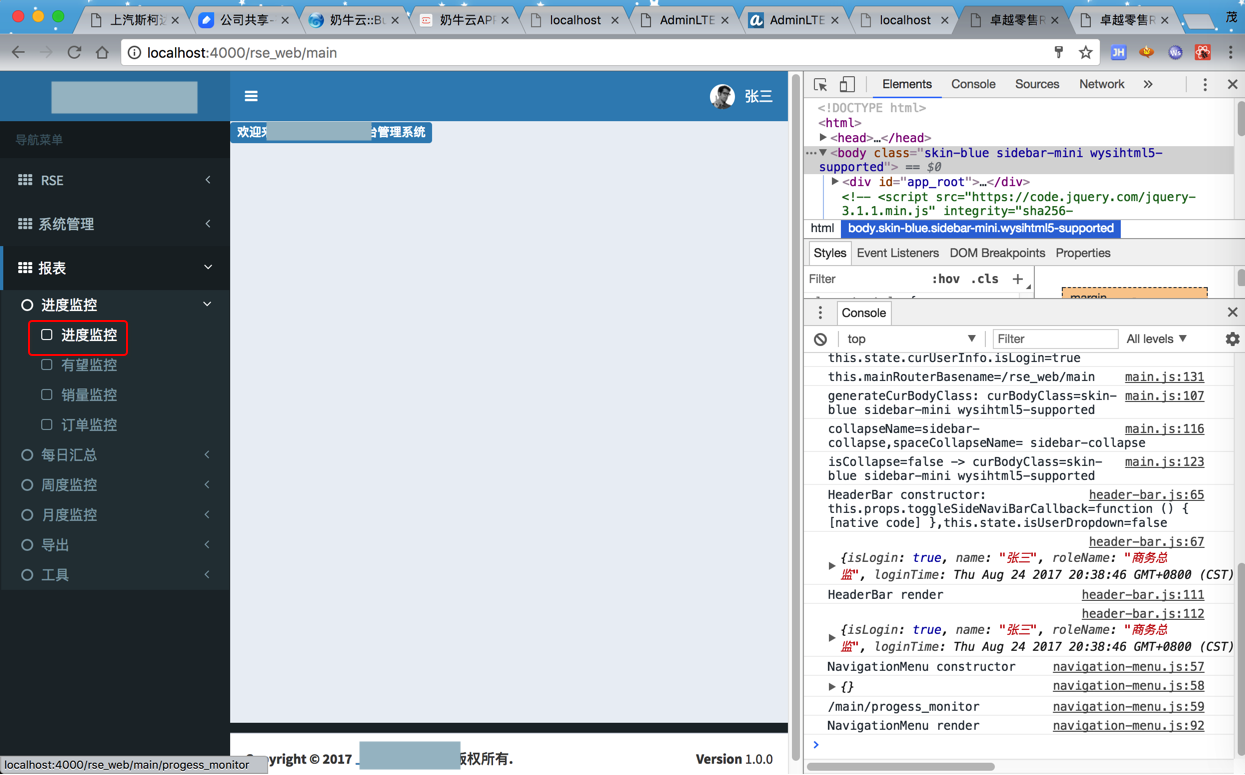Click the browser home icon
The width and height of the screenshot is (1245, 775).
102,52
